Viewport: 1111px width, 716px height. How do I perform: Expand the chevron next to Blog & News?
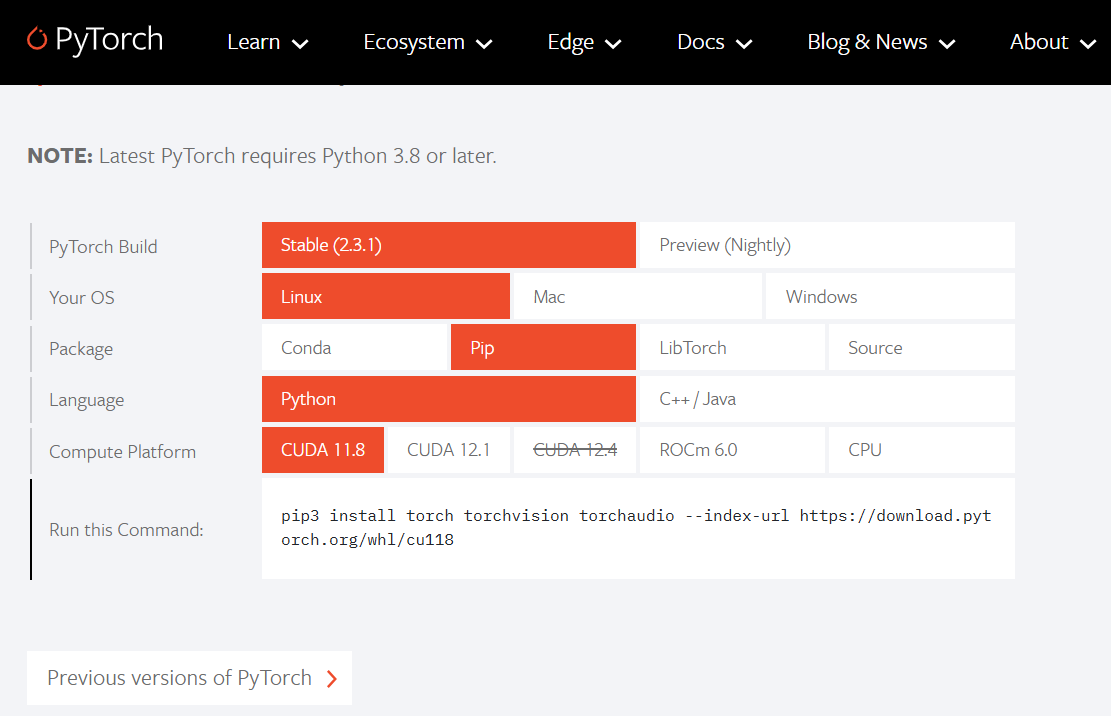947,45
